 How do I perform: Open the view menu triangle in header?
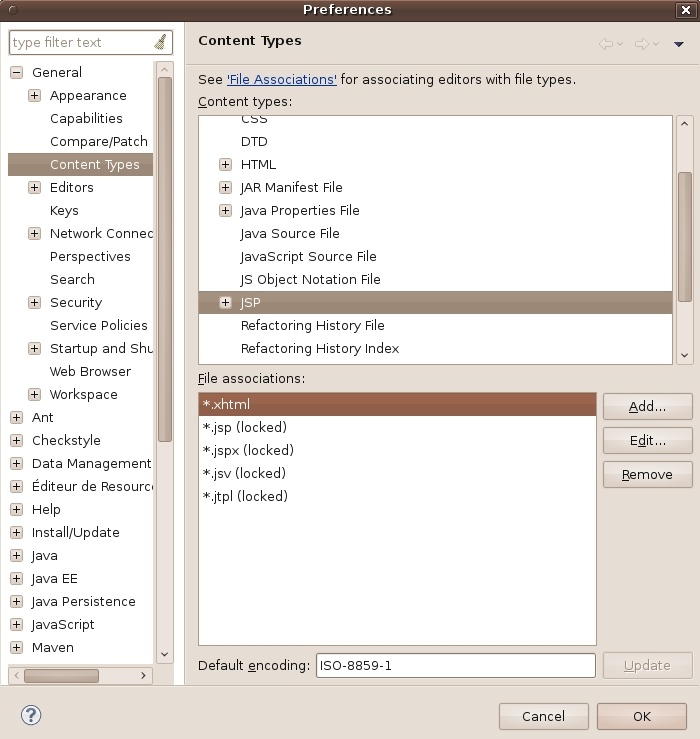[679, 44]
